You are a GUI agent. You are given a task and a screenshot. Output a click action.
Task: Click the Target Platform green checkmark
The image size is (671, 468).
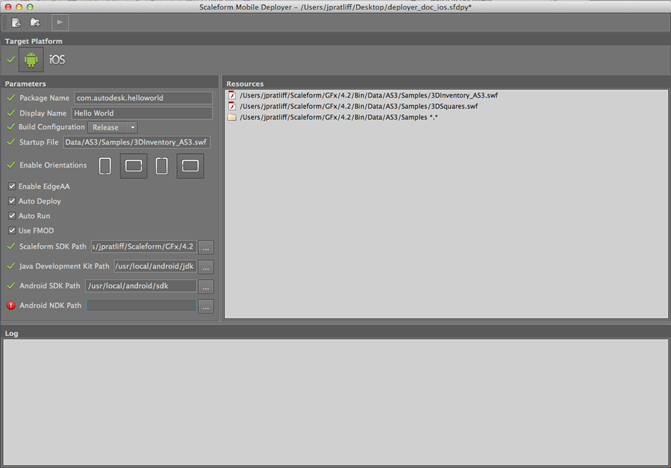pyautogui.click(x=11, y=59)
